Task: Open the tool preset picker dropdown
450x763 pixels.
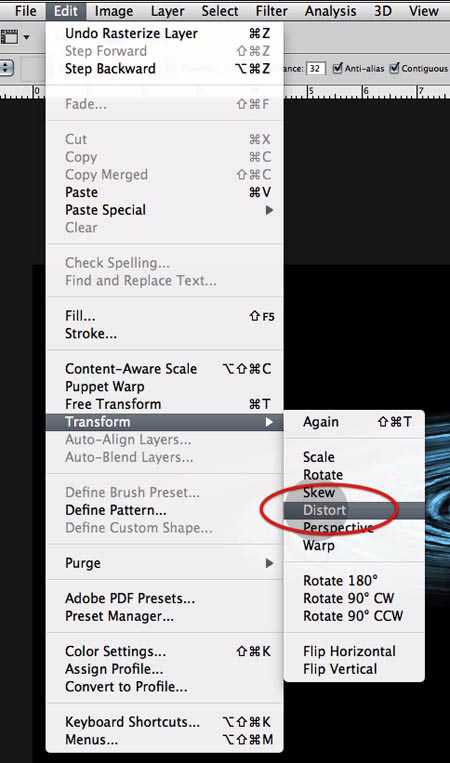Action: tap(26, 37)
